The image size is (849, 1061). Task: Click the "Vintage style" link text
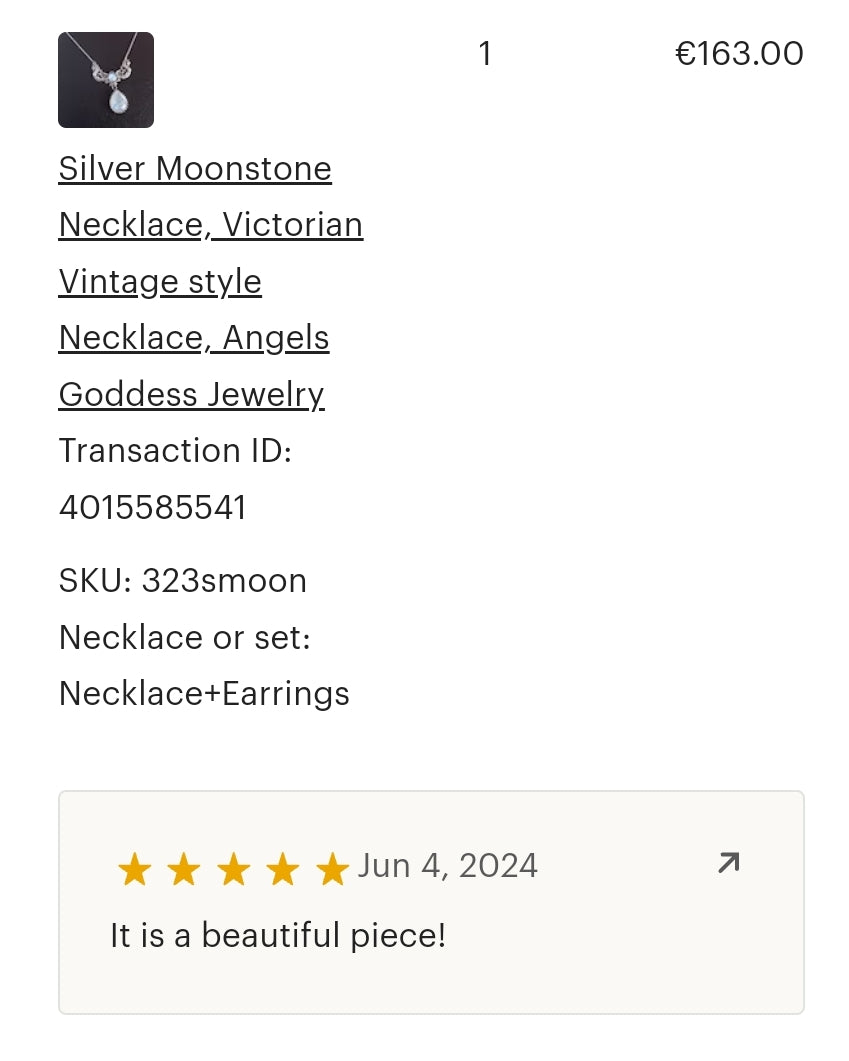pos(160,282)
